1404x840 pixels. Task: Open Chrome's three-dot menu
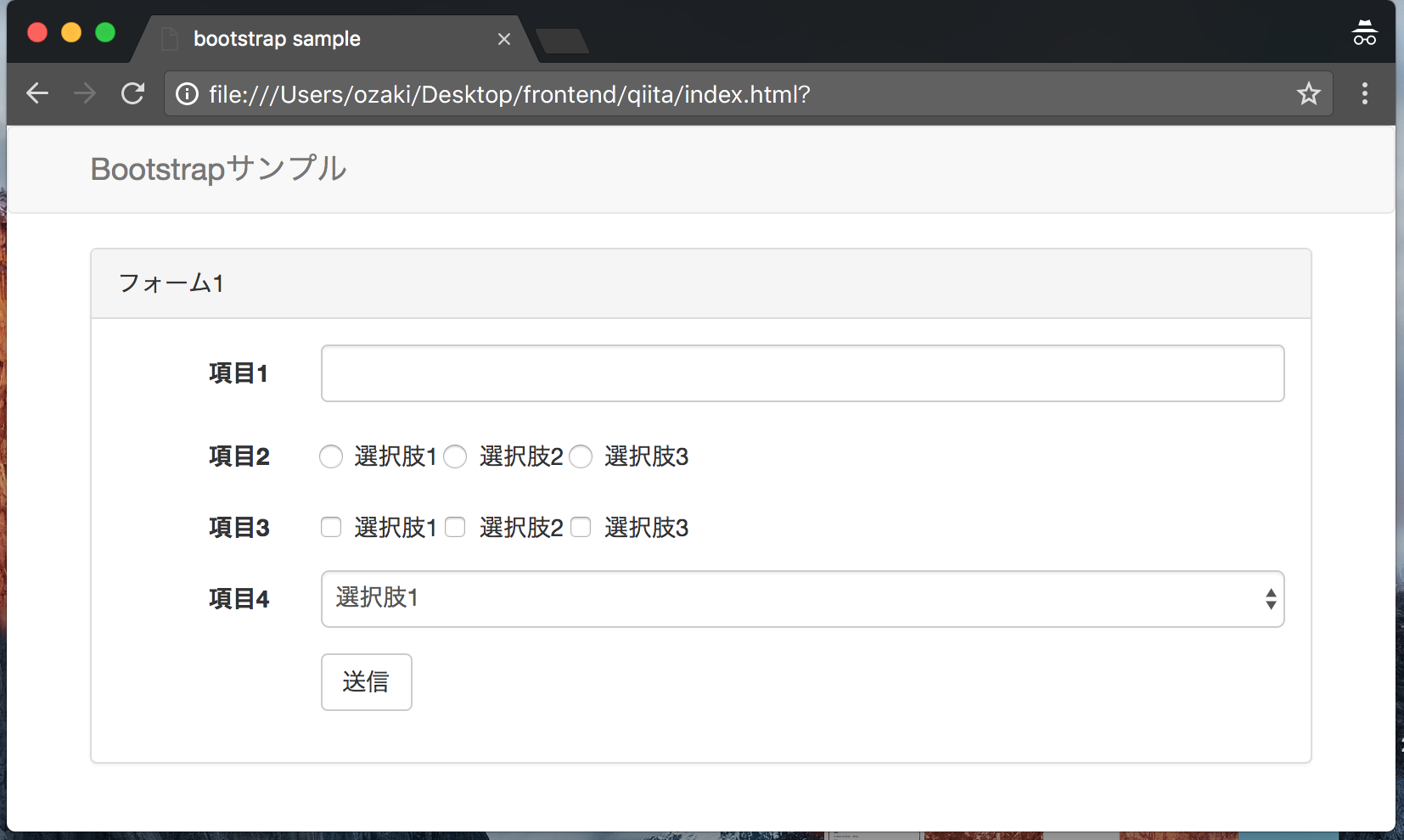click(x=1365, y=93)
